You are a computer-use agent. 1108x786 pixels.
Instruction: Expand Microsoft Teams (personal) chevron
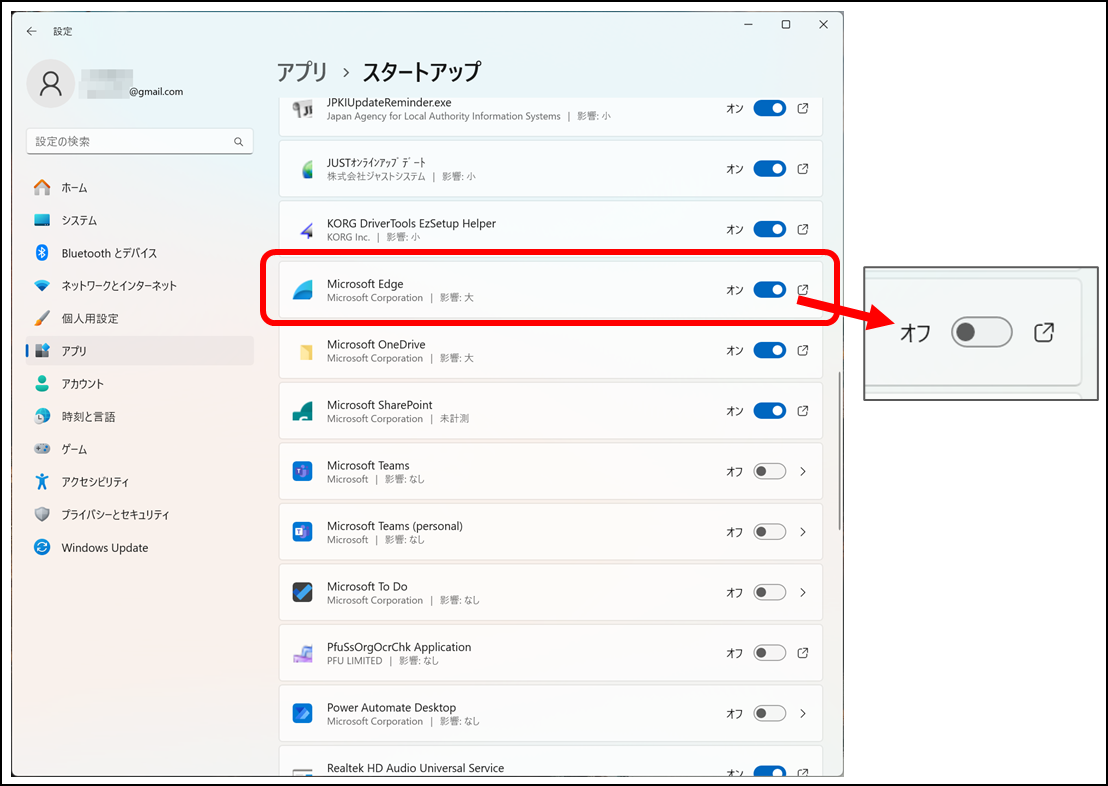[803, 532]
